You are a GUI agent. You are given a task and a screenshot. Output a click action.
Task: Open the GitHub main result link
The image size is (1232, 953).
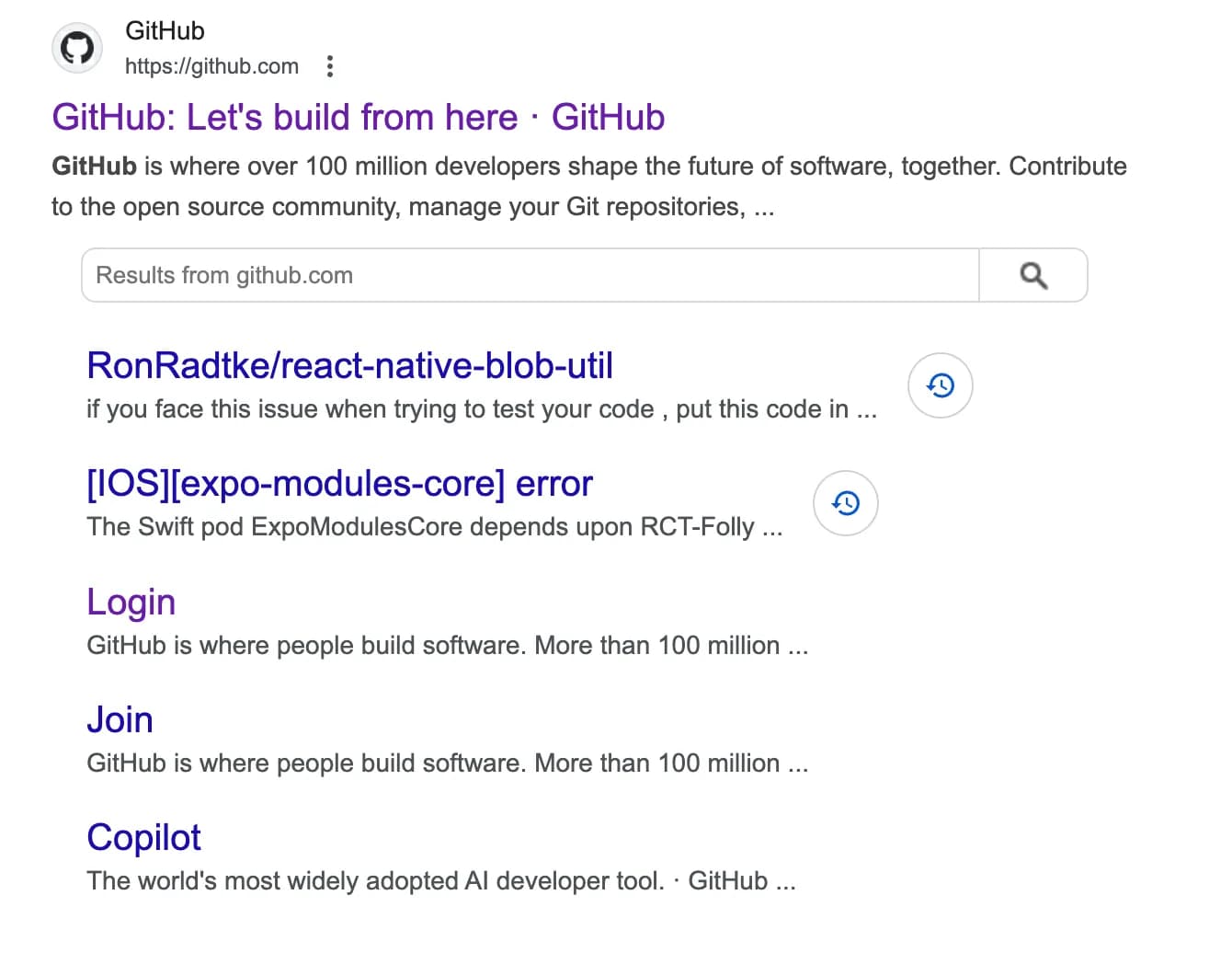pyautogui.click(x=358, y=117)
